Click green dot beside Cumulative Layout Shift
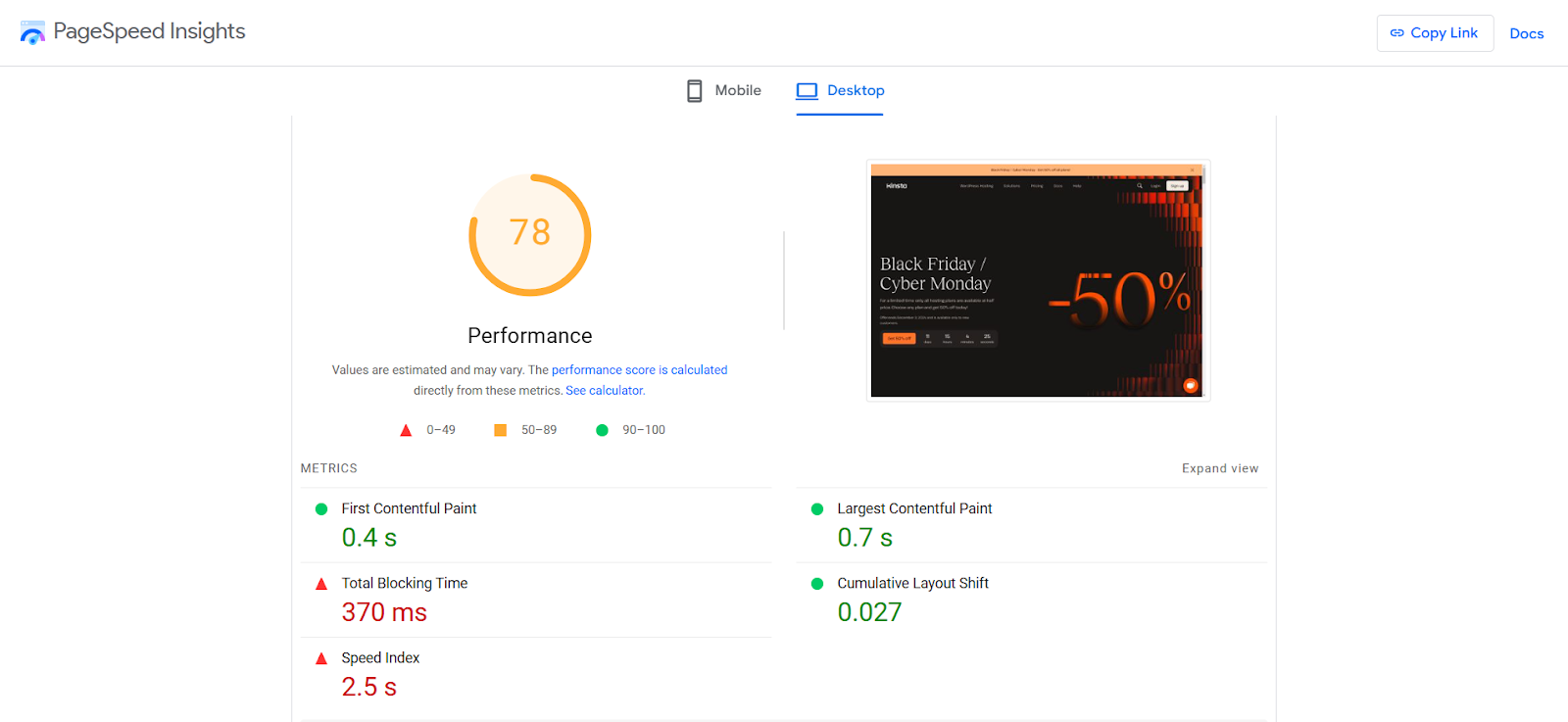 tap(817, 584)
